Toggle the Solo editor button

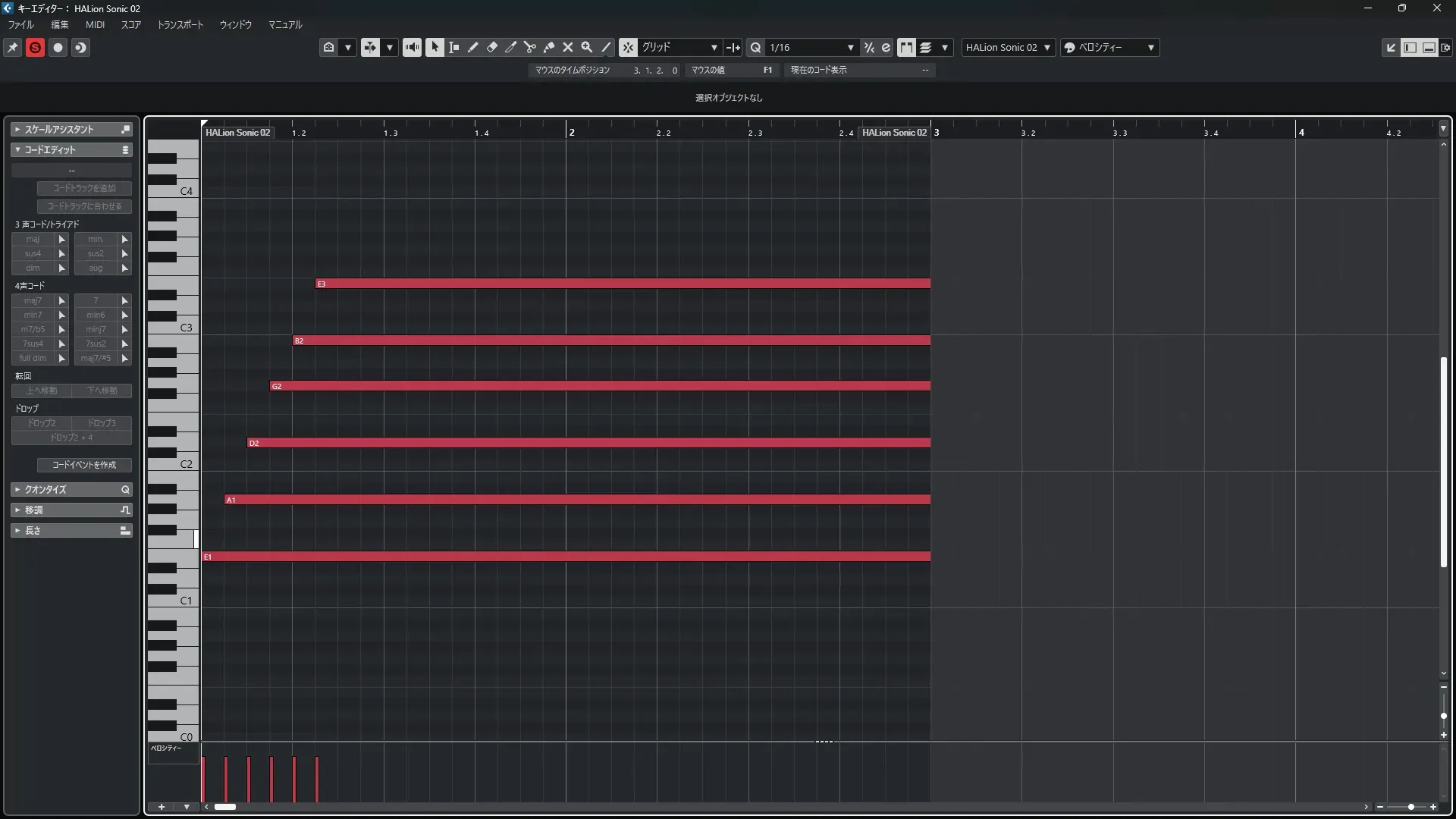(x=35, y=47)
